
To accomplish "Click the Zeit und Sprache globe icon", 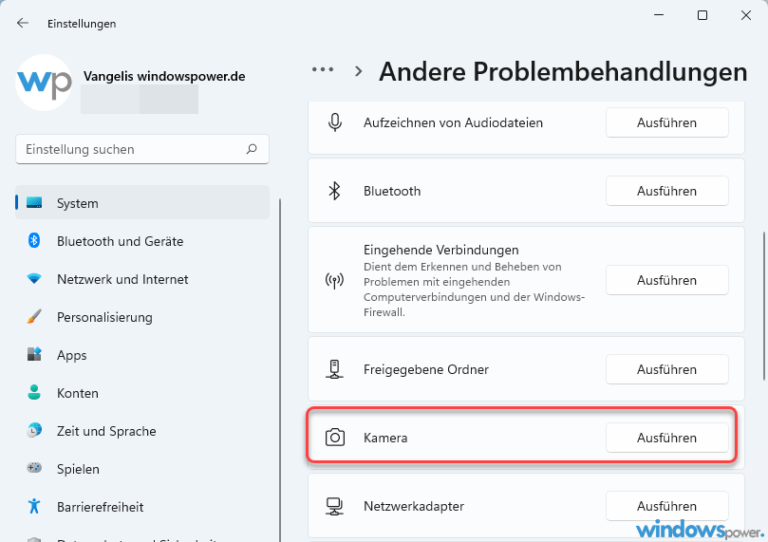I will click(35, 431).
